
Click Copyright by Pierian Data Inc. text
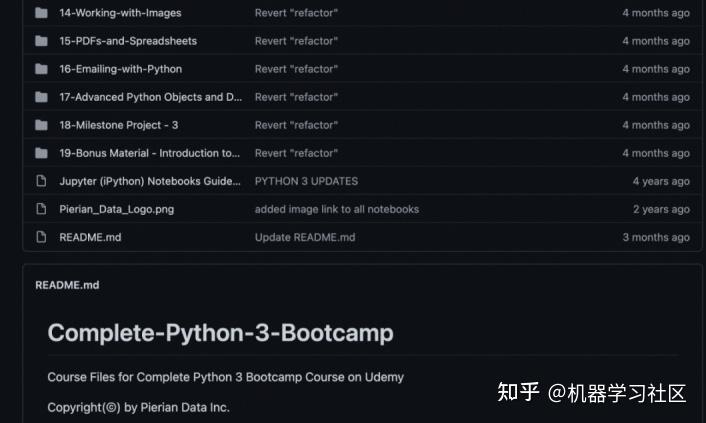(138, 407)
